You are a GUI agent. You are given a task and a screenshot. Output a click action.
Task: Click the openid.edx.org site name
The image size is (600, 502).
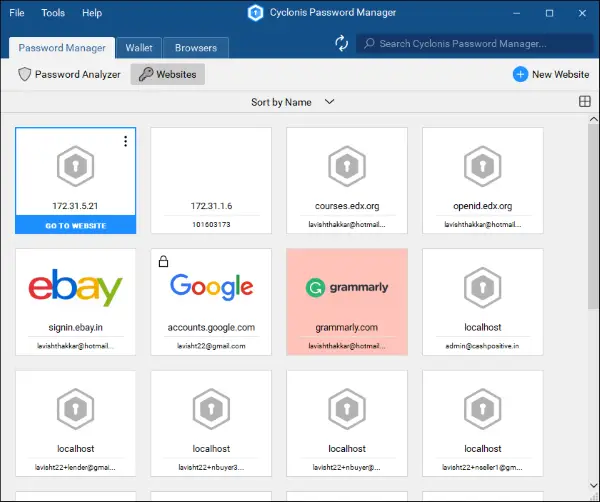pos(483,206)
